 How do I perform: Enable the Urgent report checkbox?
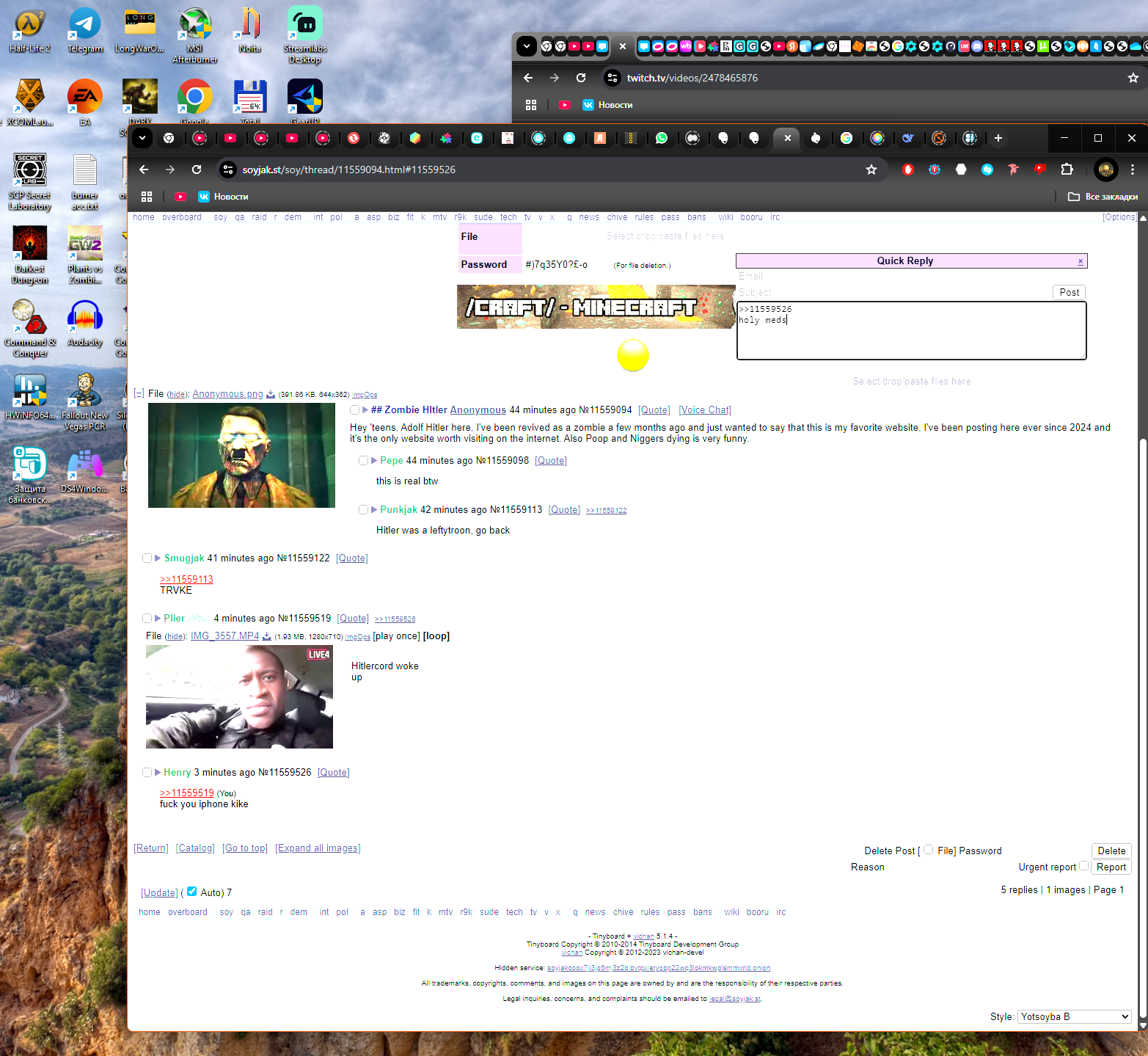1083,866
